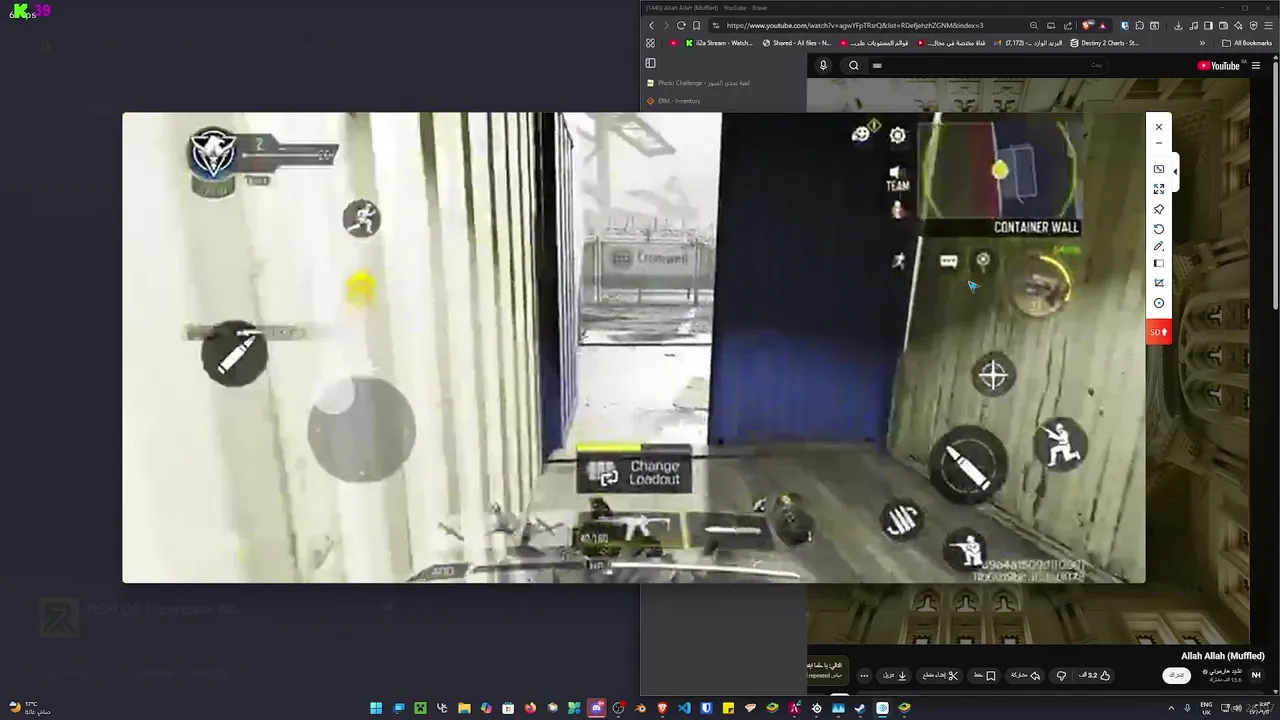Go to YouTube home logo
This screenshot has height=720, width=1280.
coord(1219,66)
